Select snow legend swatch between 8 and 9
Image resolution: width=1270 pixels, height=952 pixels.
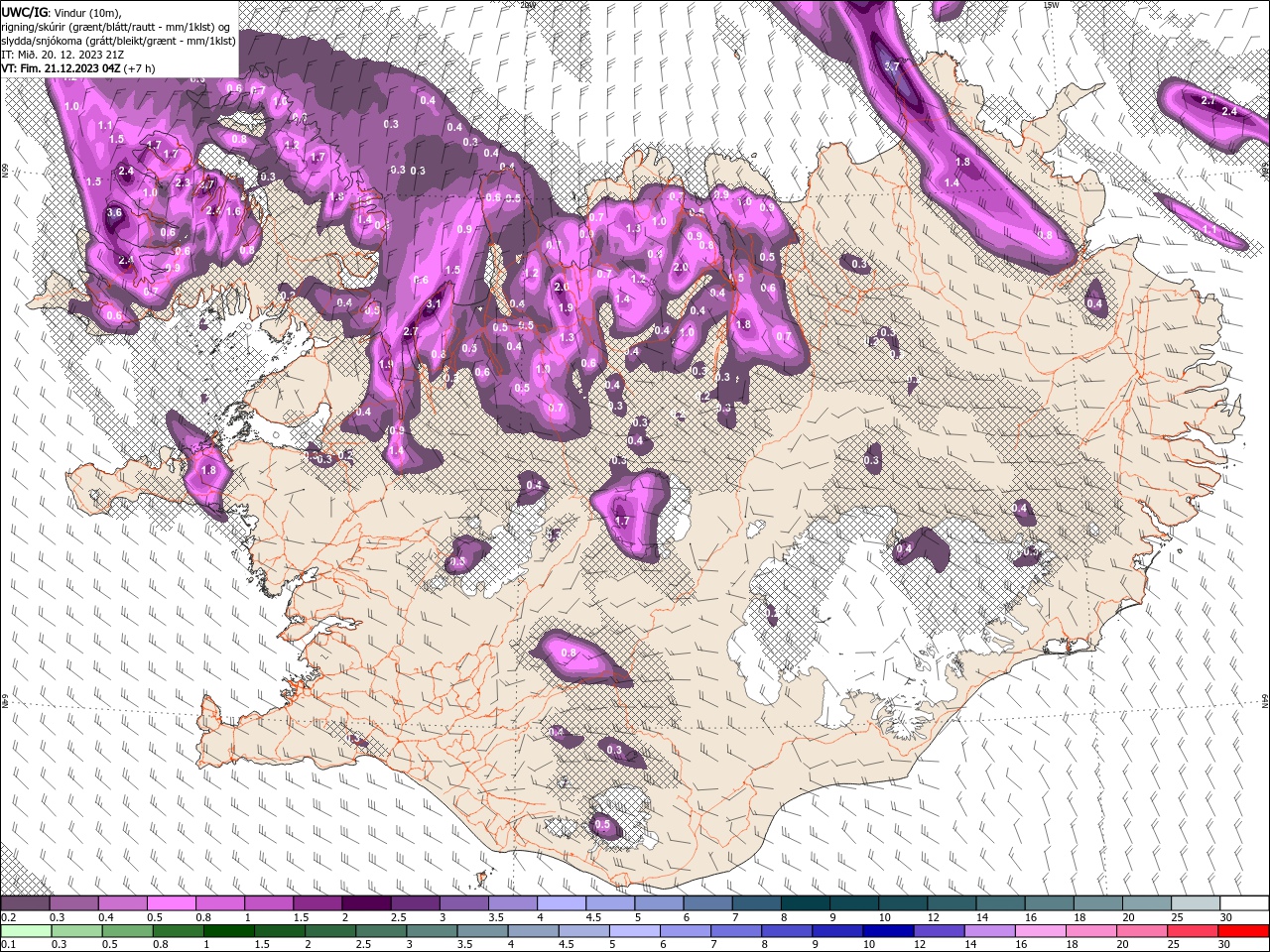(x=805, y=903)
